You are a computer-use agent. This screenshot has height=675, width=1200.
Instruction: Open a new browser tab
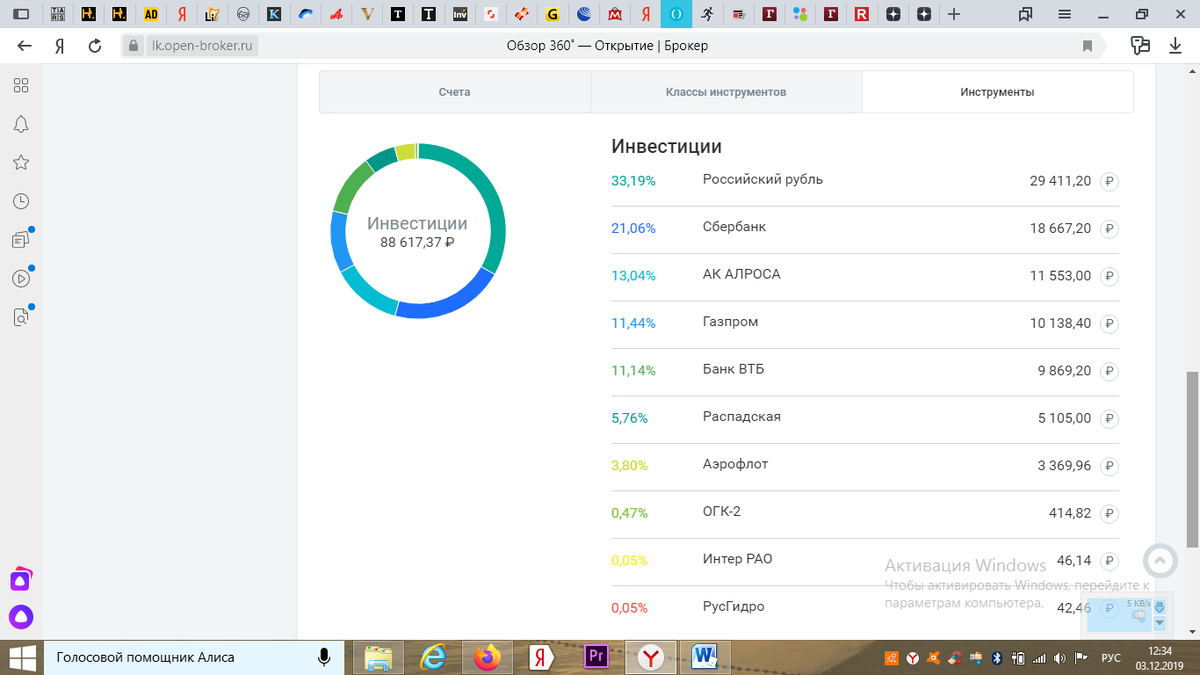954,15
